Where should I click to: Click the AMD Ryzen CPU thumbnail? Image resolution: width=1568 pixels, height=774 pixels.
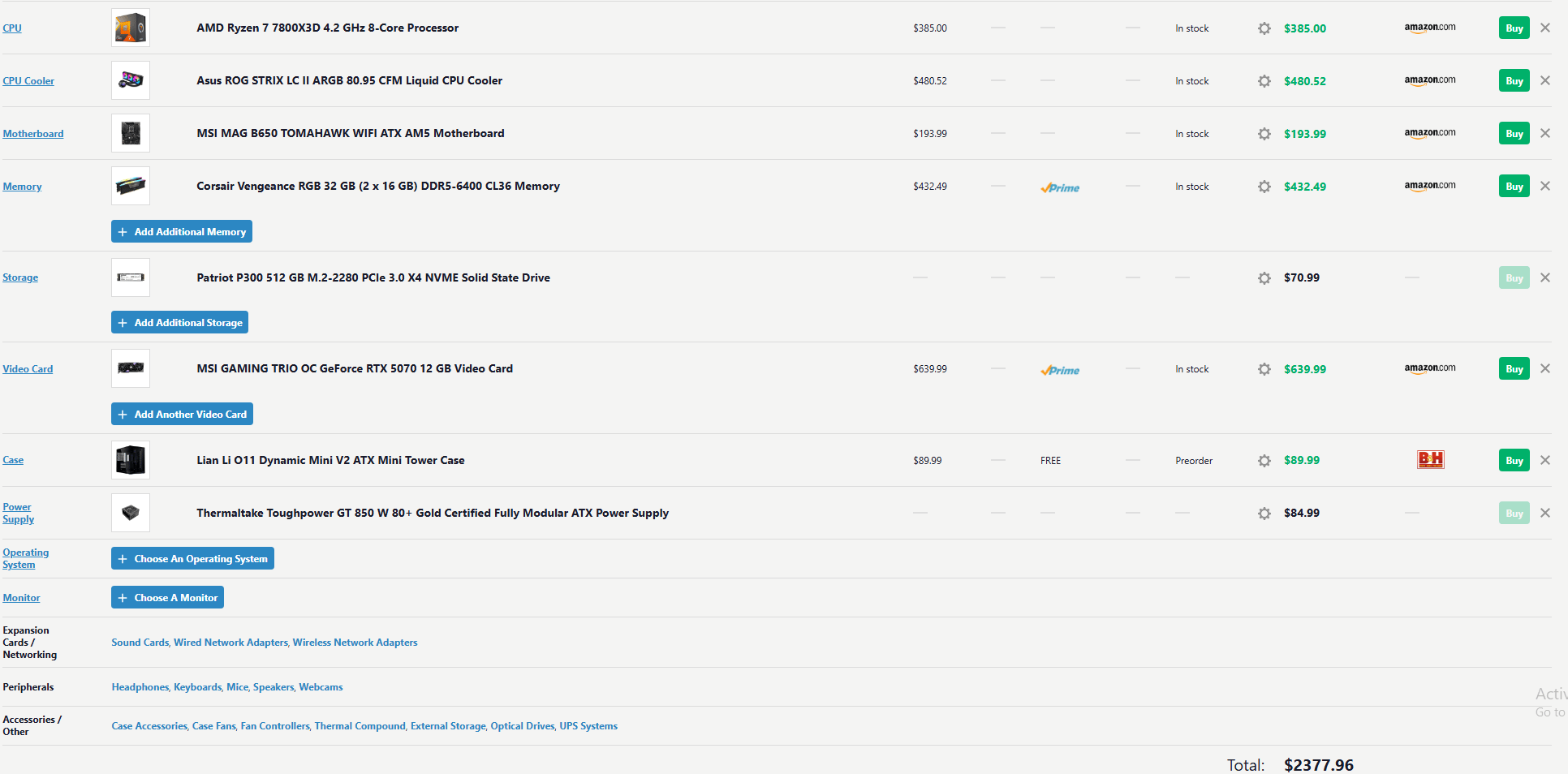(131, 28)
